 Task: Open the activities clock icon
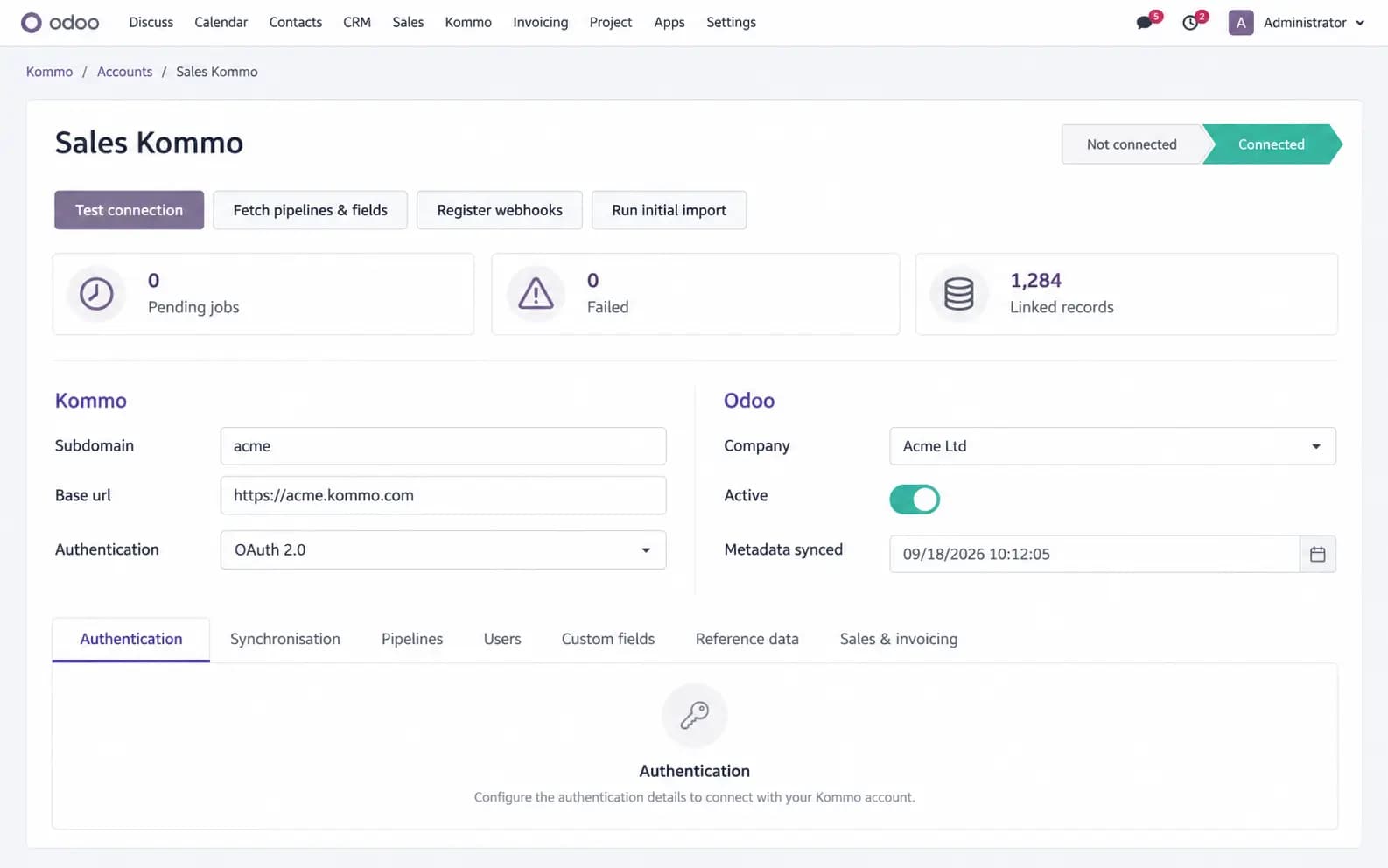1190,23
